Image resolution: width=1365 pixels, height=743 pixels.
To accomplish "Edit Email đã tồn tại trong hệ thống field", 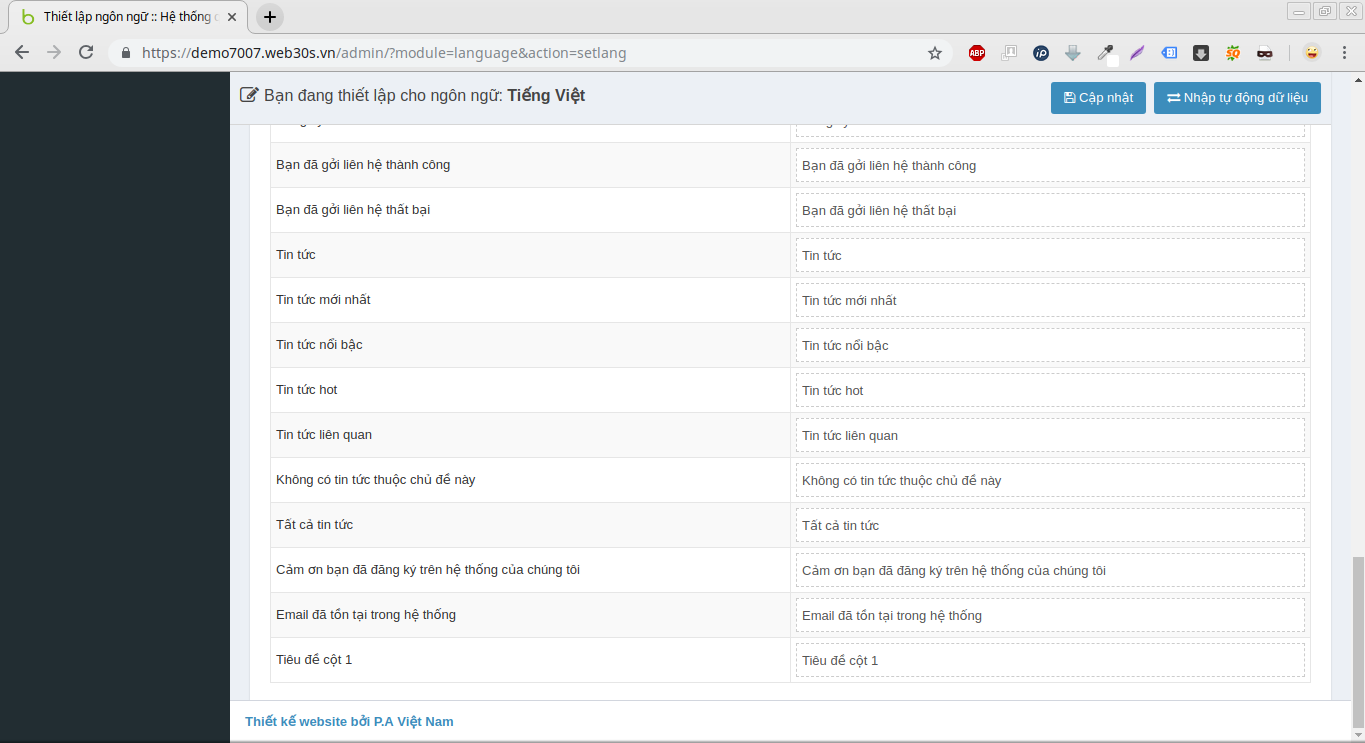I will tap(1050, 615).
